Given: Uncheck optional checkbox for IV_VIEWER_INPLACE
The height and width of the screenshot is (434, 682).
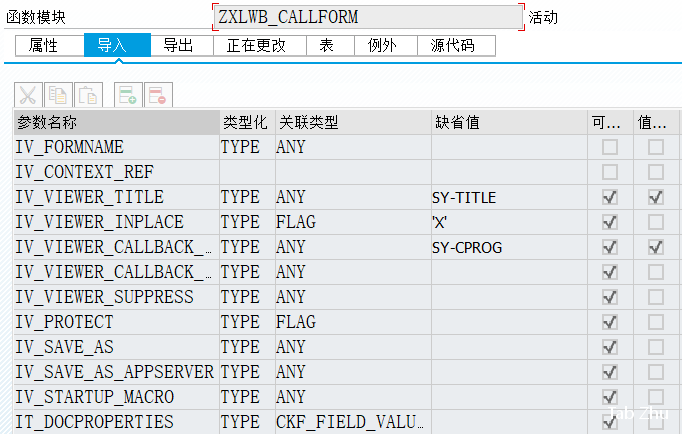Looking at the screenshot, I should coord(610,222).
